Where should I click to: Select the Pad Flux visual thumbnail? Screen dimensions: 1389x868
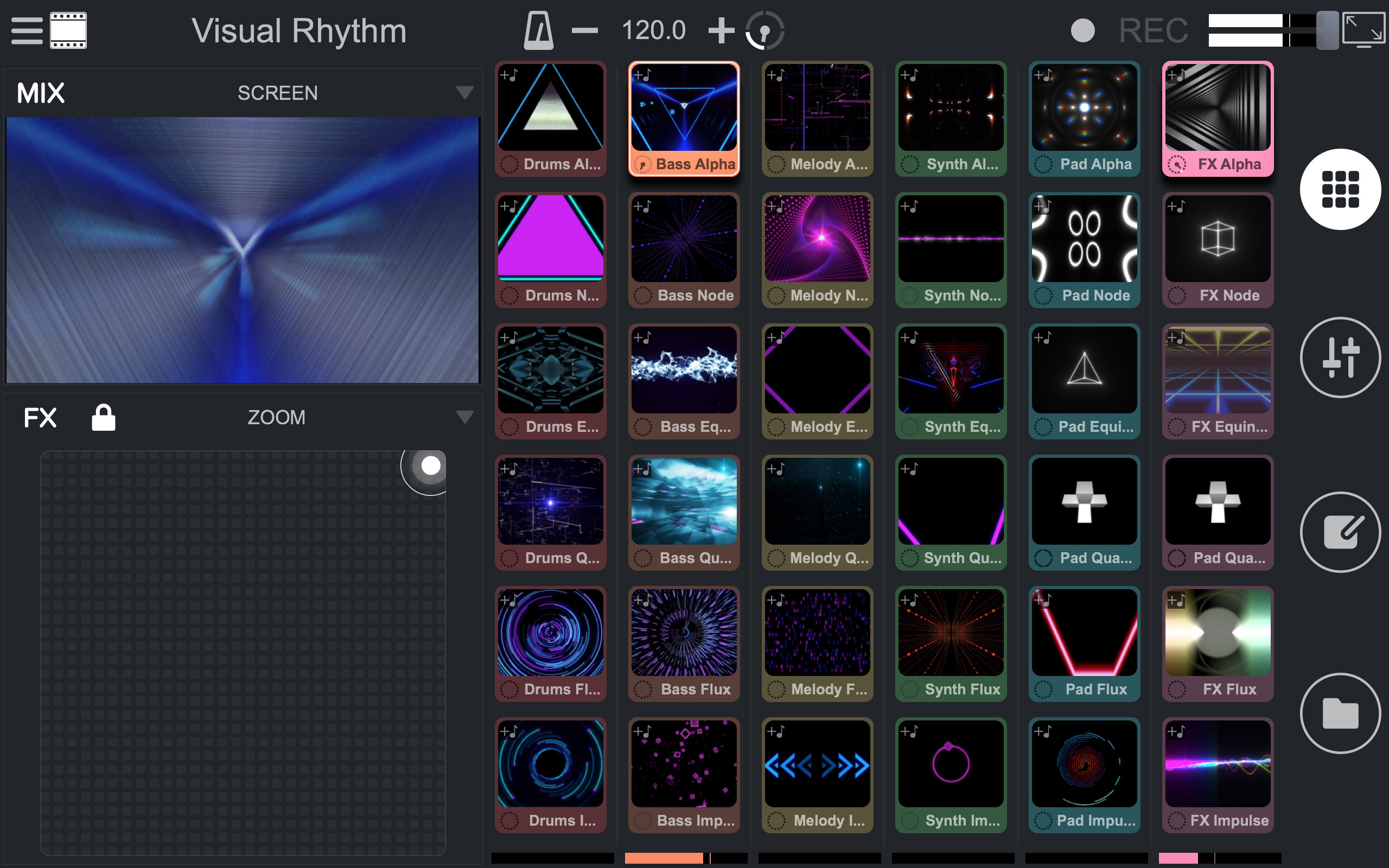pos(1084,632)
